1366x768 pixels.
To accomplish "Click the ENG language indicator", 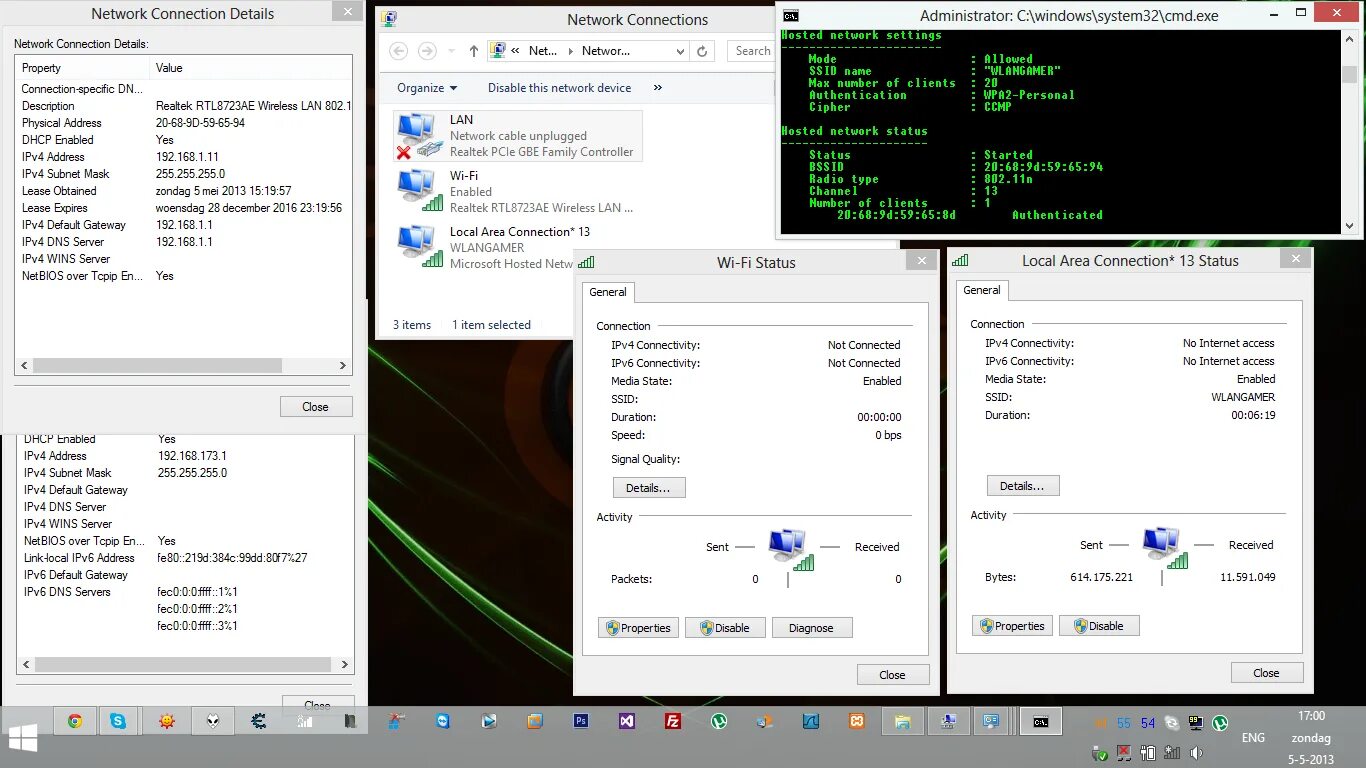I will pos(1253,738).
